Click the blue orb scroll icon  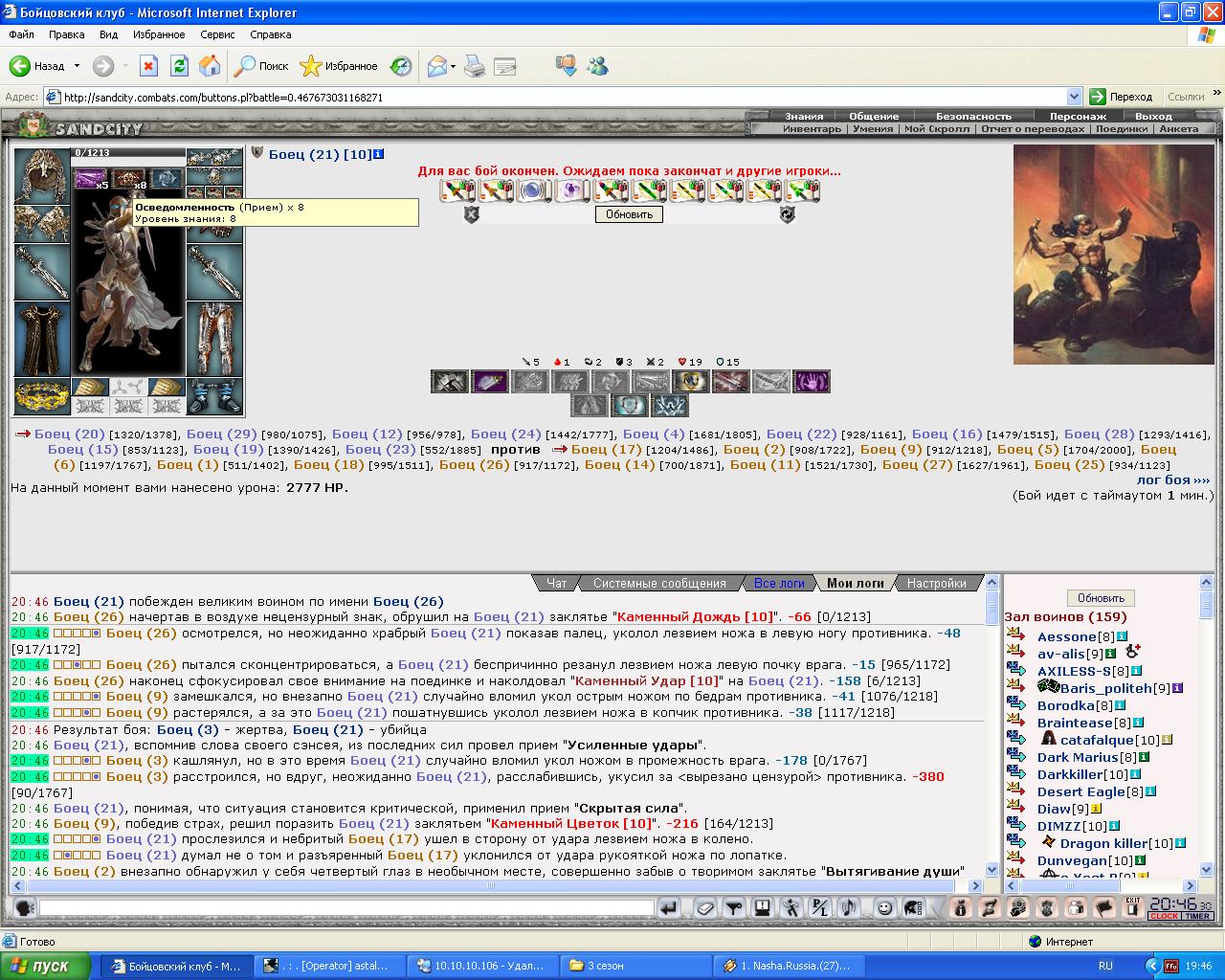[x=533, y=190]
